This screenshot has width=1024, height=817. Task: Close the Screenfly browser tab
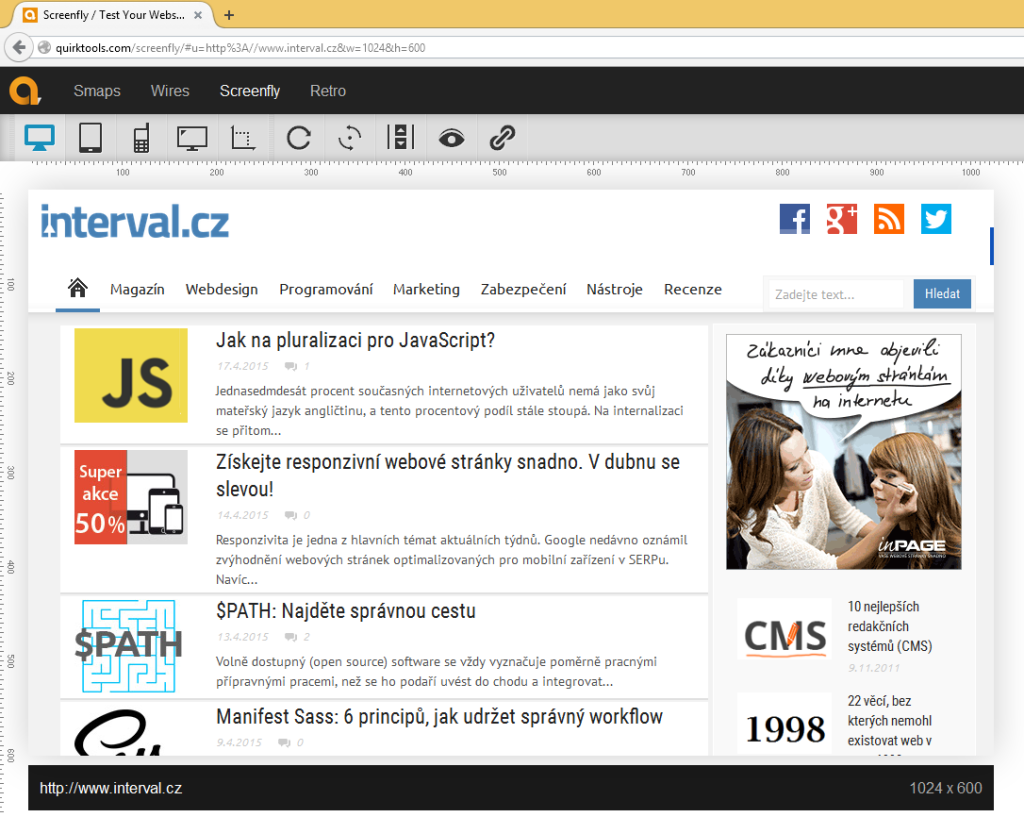[198, 15]
